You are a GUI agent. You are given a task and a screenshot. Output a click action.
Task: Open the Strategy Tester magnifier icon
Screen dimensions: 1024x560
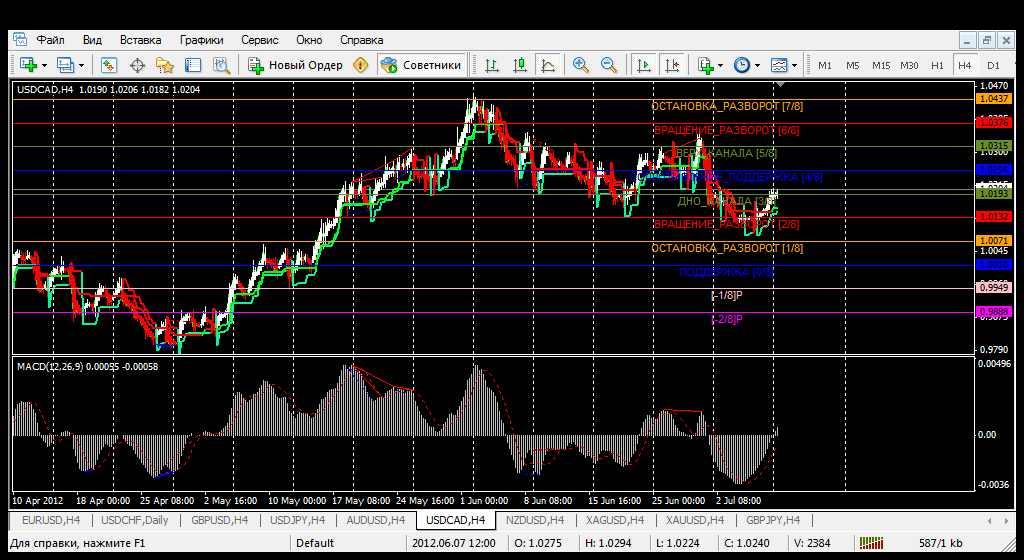tap(221, 65)
